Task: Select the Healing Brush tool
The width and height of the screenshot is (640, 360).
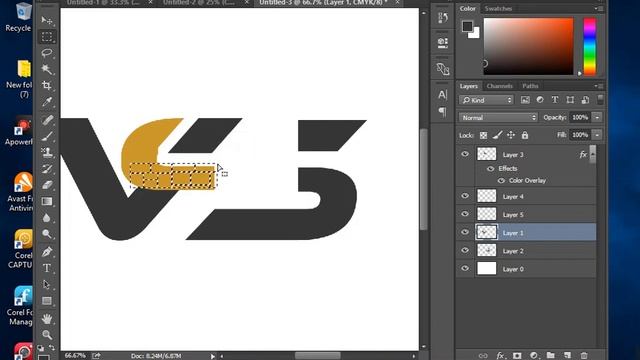Action: click(47, 120)
